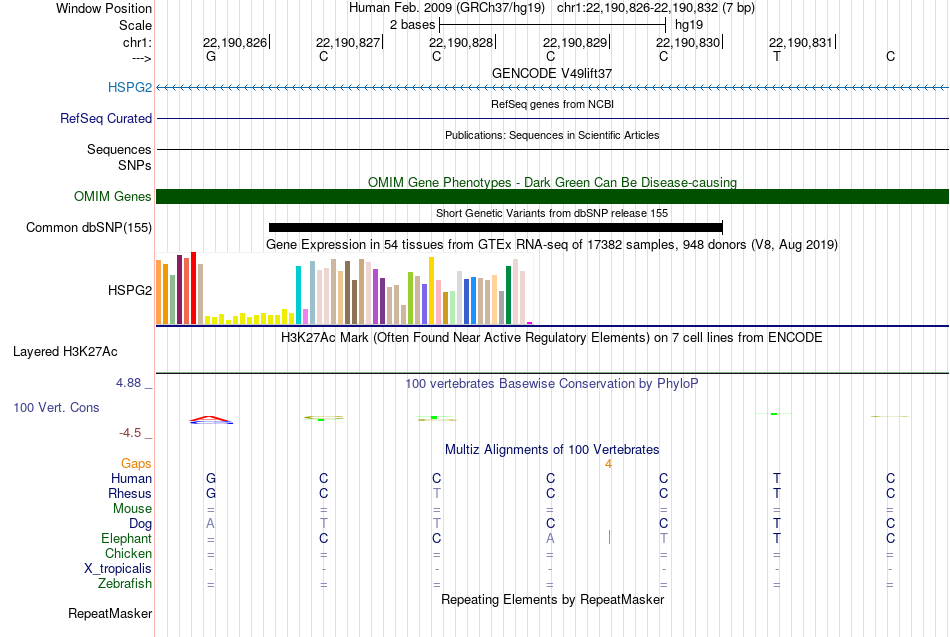This screenshot has height=637, width=950.
Task: Open the RefSeq Curated track label
Action: 106,118
